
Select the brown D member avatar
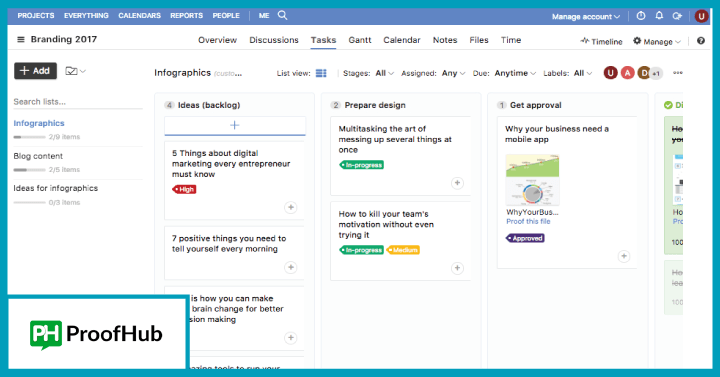644,73
